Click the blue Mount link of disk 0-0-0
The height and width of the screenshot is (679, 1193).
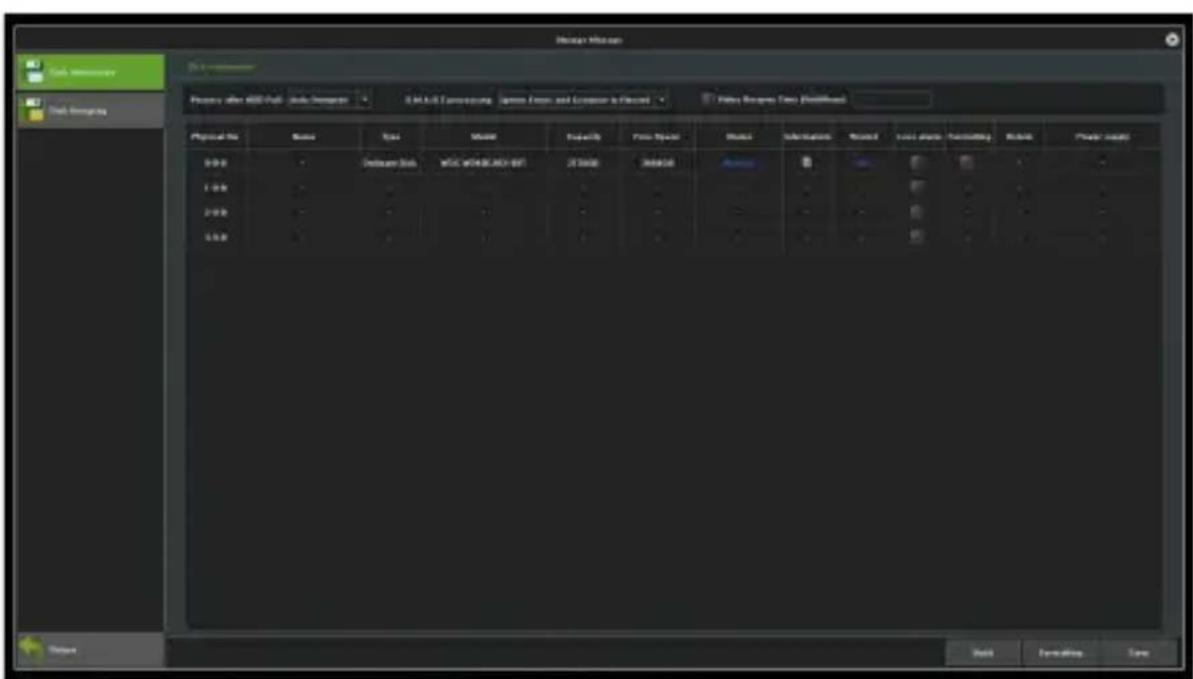click(x=863, y=163)
